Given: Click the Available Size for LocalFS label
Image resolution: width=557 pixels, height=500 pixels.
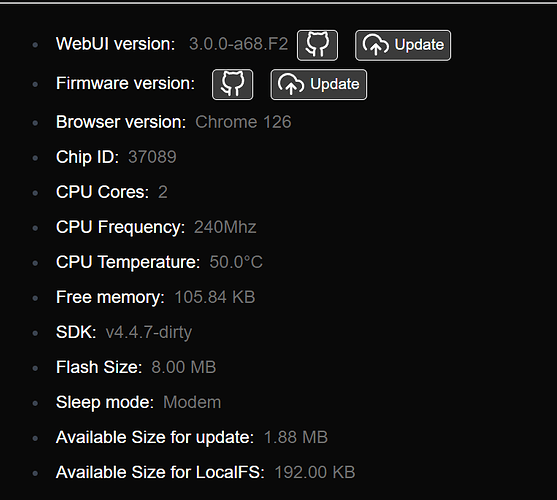Looking at the screenshot, I should (160, 472).
